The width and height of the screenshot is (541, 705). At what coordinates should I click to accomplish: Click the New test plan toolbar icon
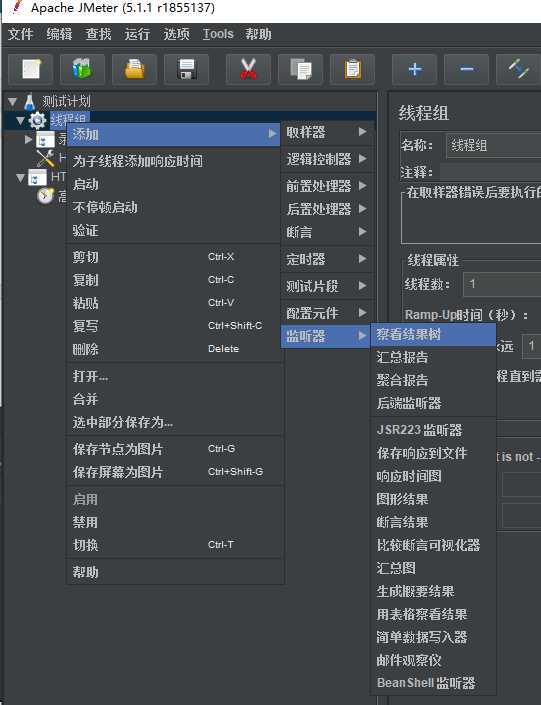[31, 69]
